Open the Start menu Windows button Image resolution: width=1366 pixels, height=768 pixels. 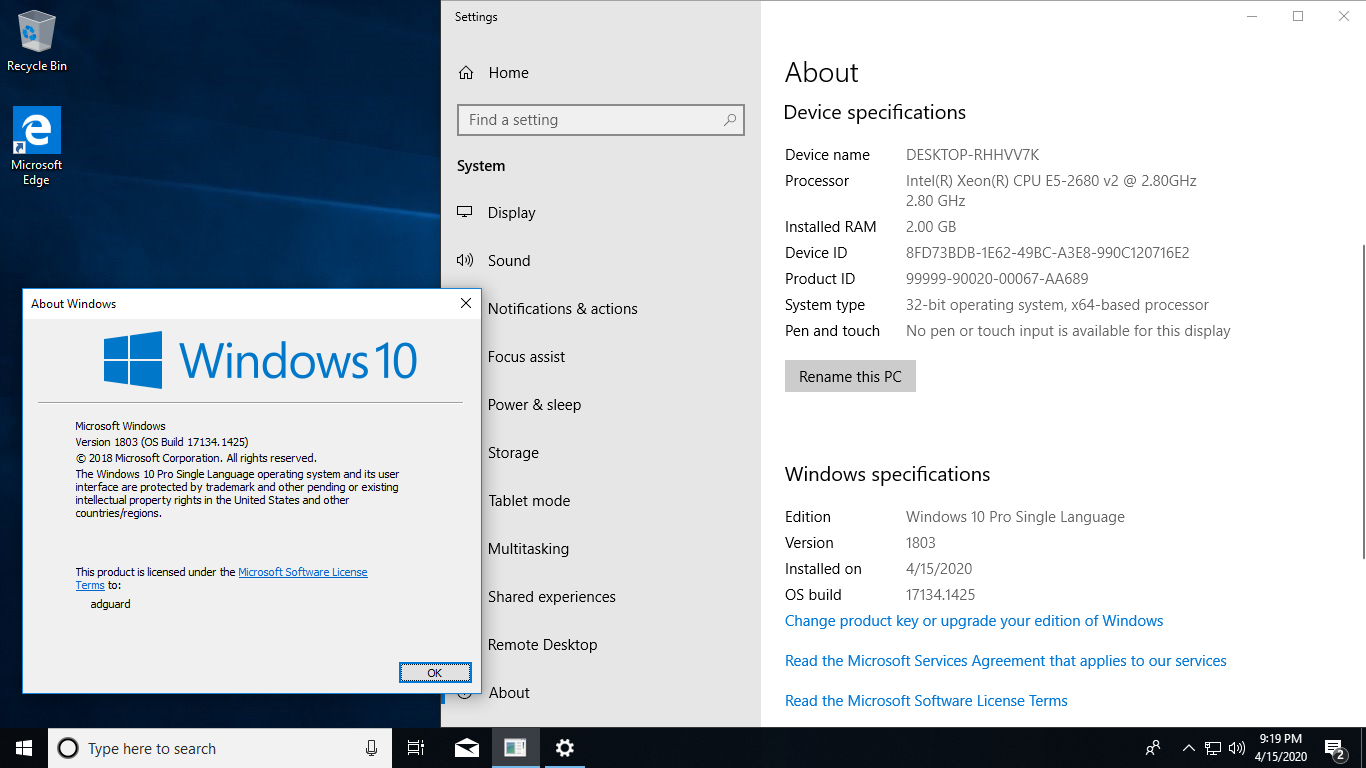pos(24,748)
